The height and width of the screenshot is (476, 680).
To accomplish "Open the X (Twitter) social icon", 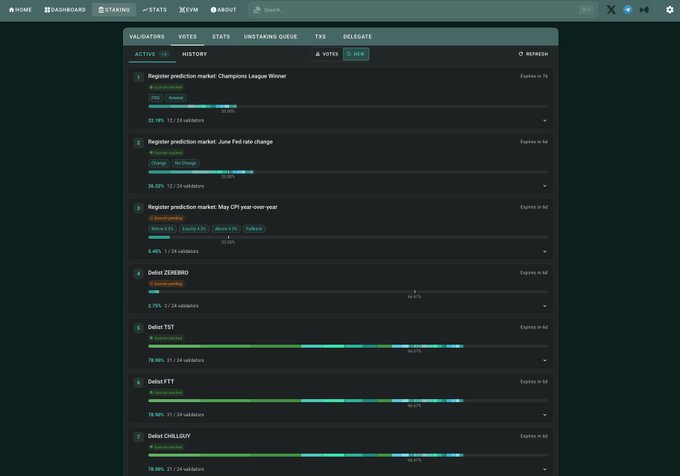I will [611, 10].
